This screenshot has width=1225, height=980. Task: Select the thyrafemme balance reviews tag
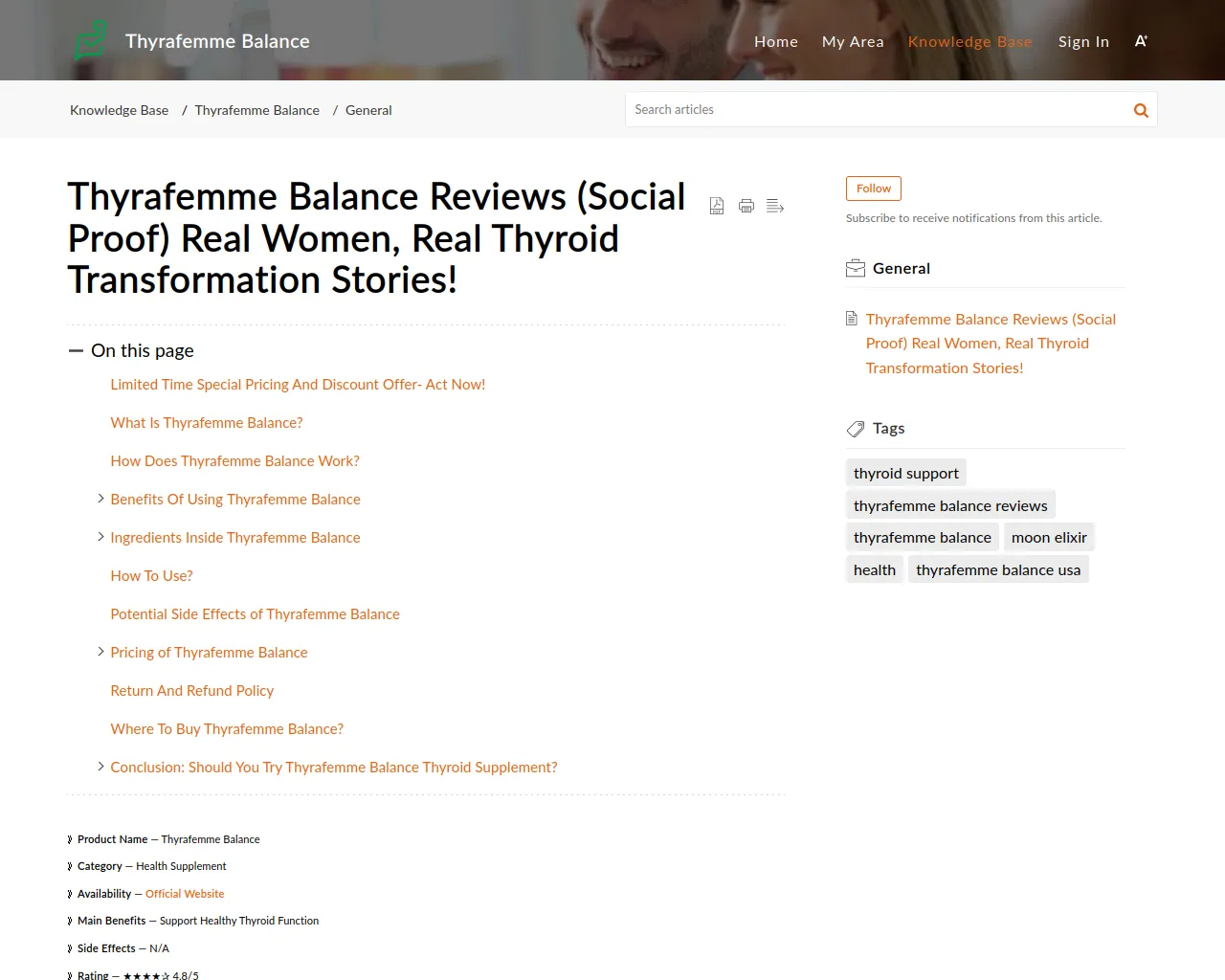point(950,505)
